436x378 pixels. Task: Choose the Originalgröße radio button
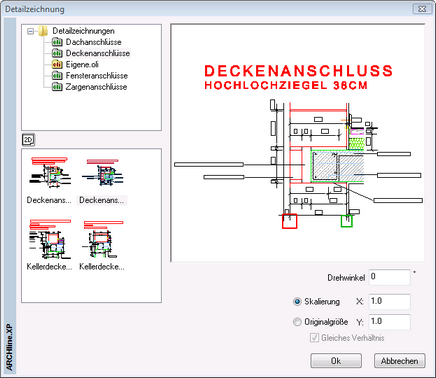[x=297, y=322]
